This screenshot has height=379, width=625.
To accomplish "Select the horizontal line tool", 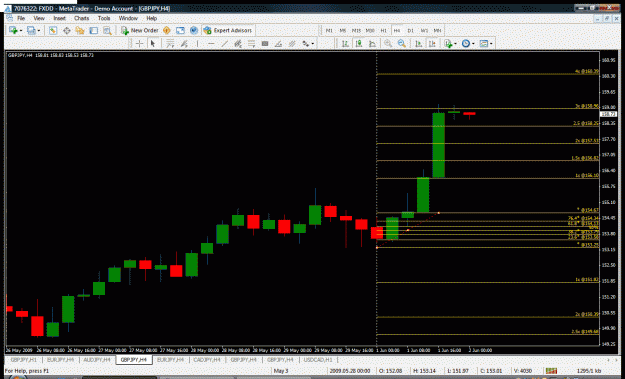I will [211, 43].
